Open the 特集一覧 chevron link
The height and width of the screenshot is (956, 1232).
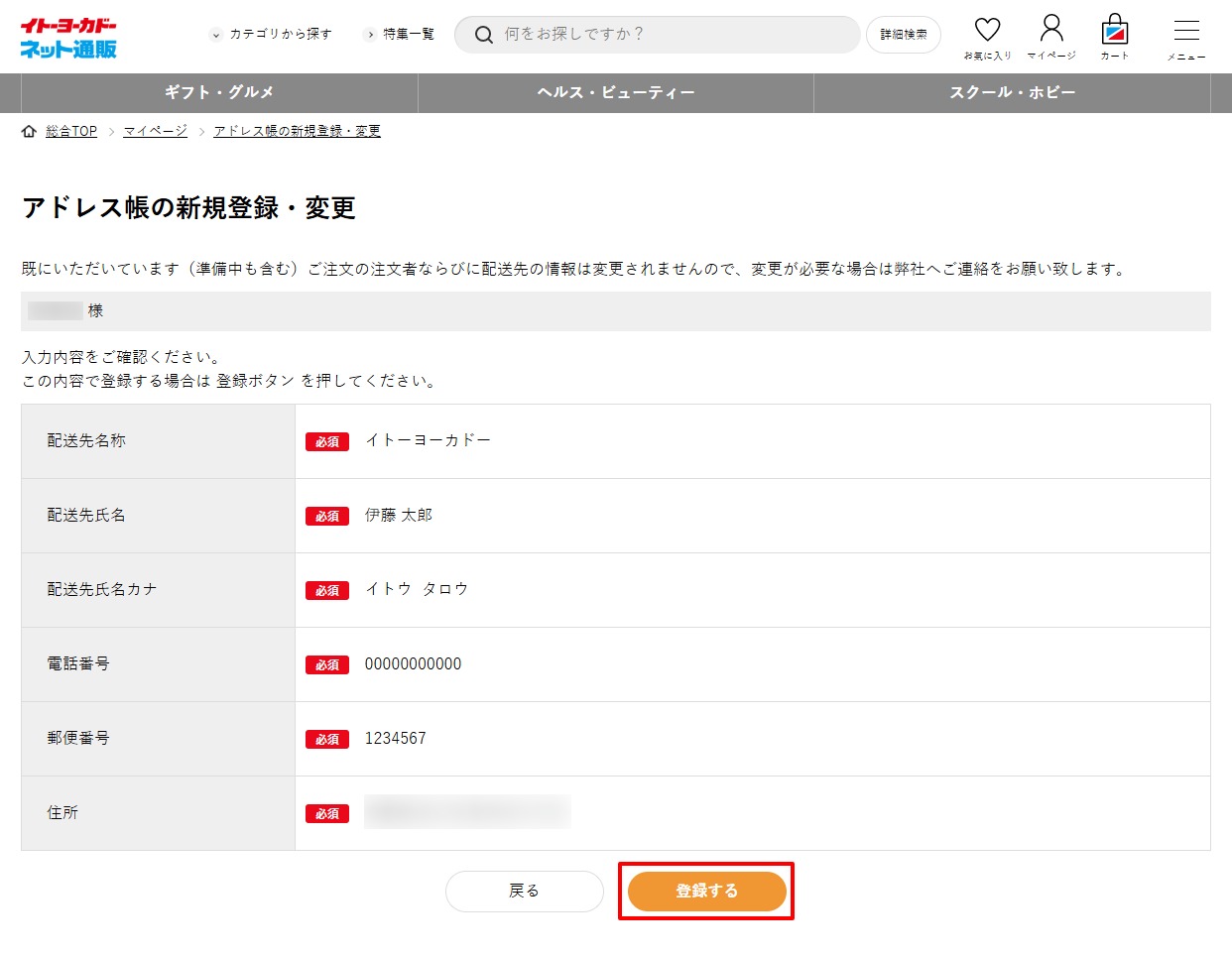click(401, 34)
